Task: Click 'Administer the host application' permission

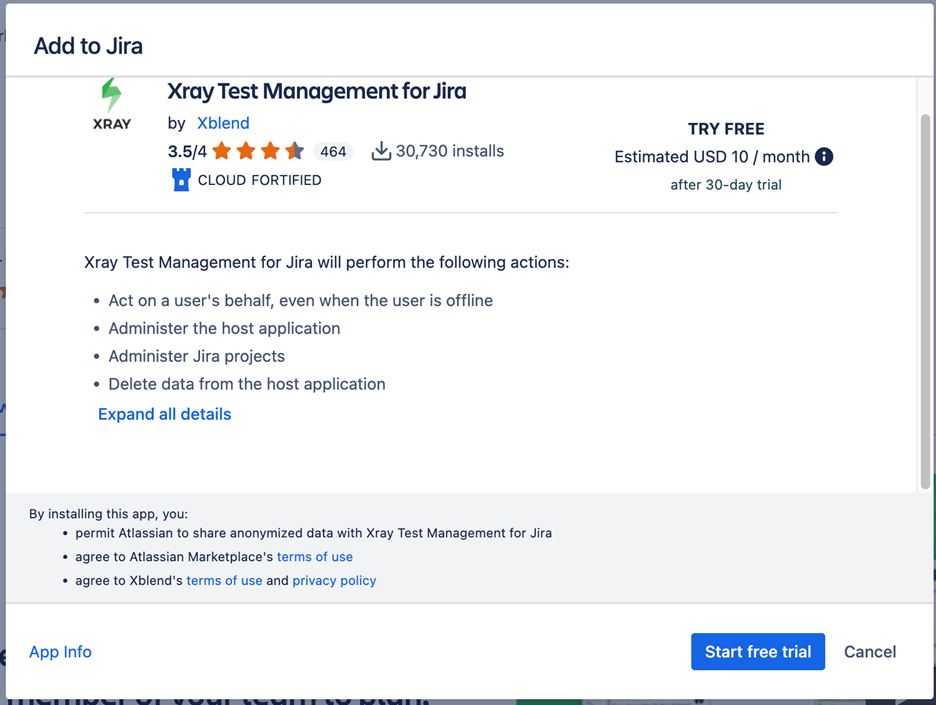Action: coord(224,328)
